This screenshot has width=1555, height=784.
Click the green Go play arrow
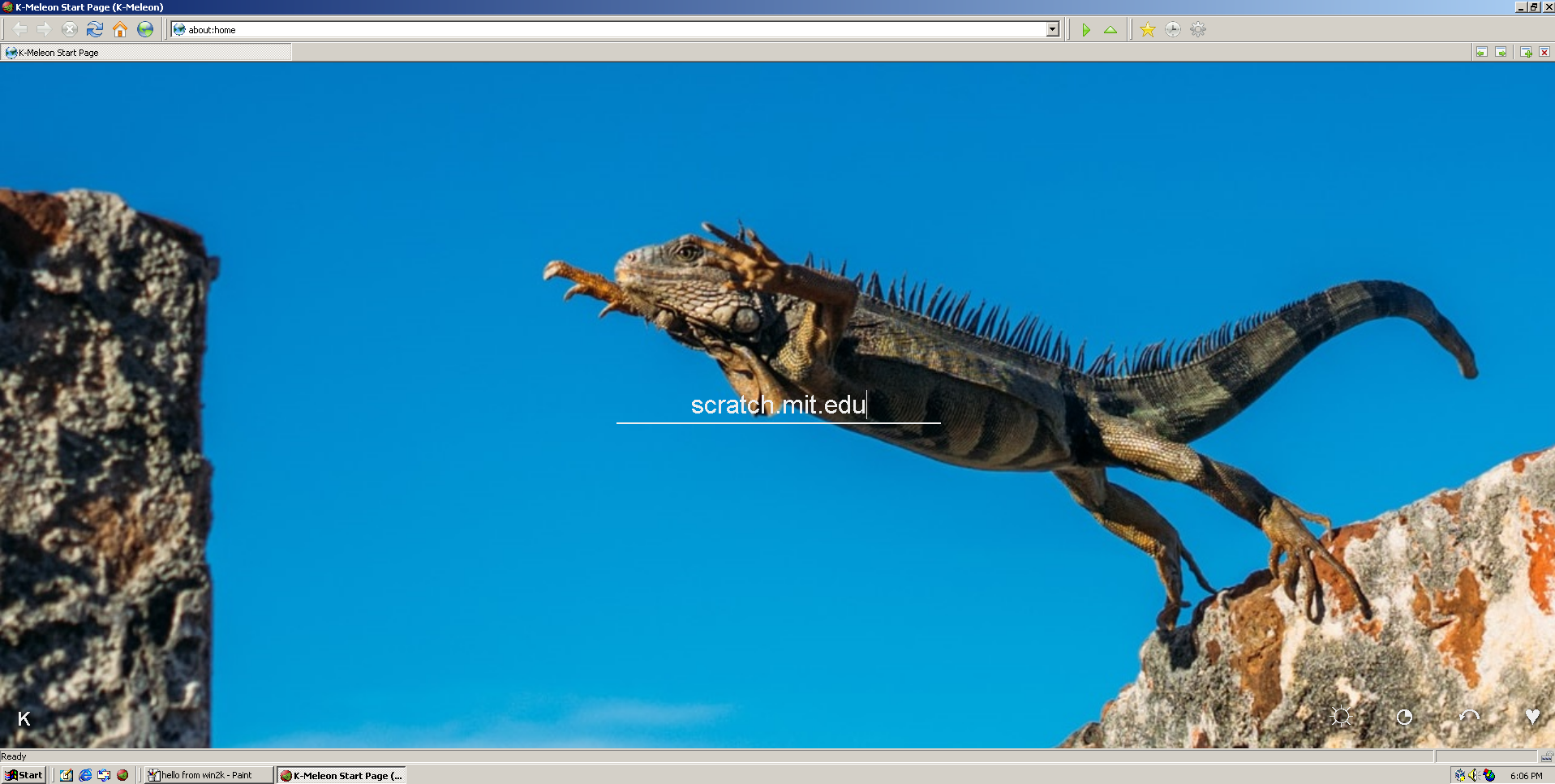tap(1085, 30)
